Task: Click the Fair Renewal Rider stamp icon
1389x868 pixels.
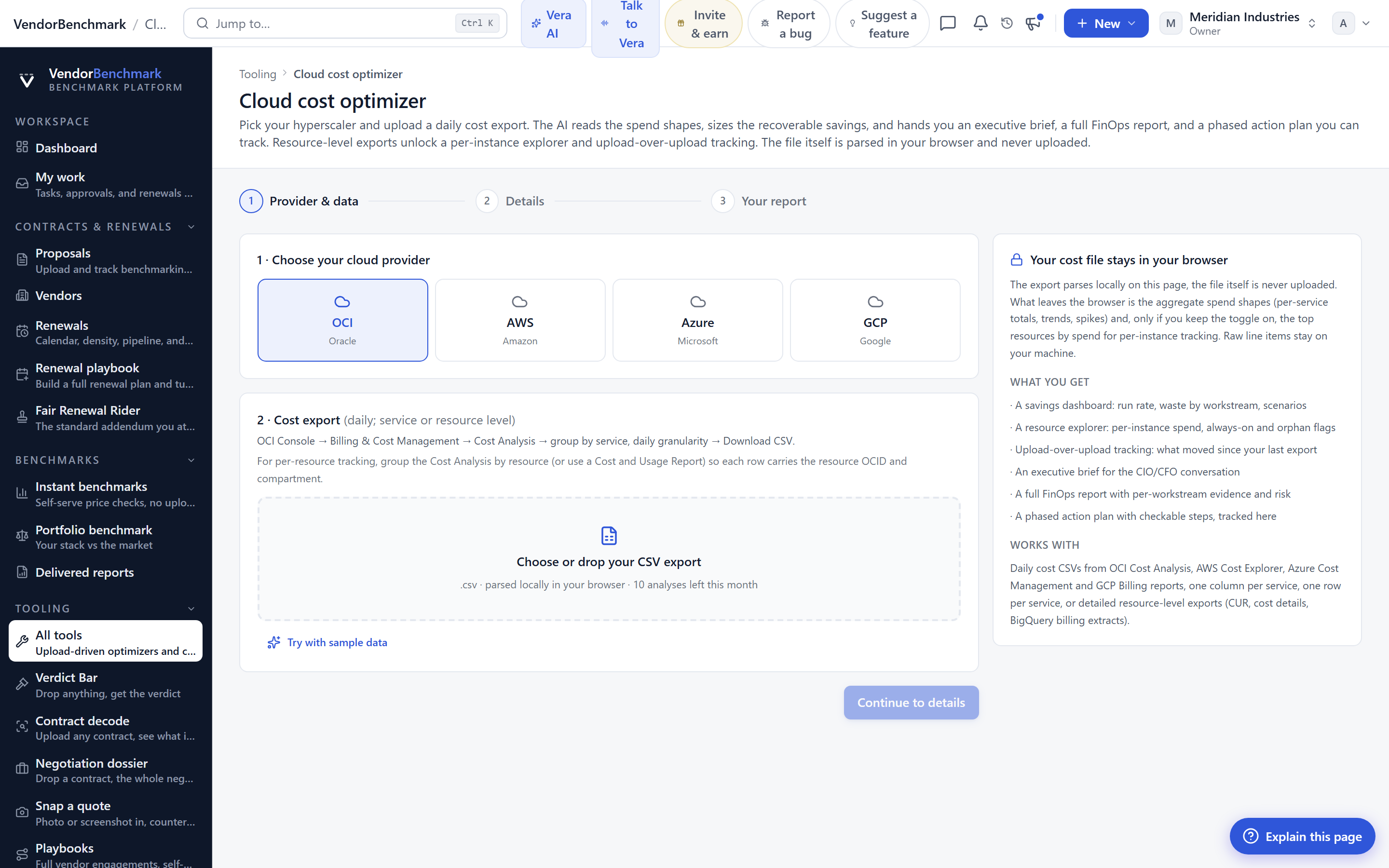Action: [x=22, y=417]
